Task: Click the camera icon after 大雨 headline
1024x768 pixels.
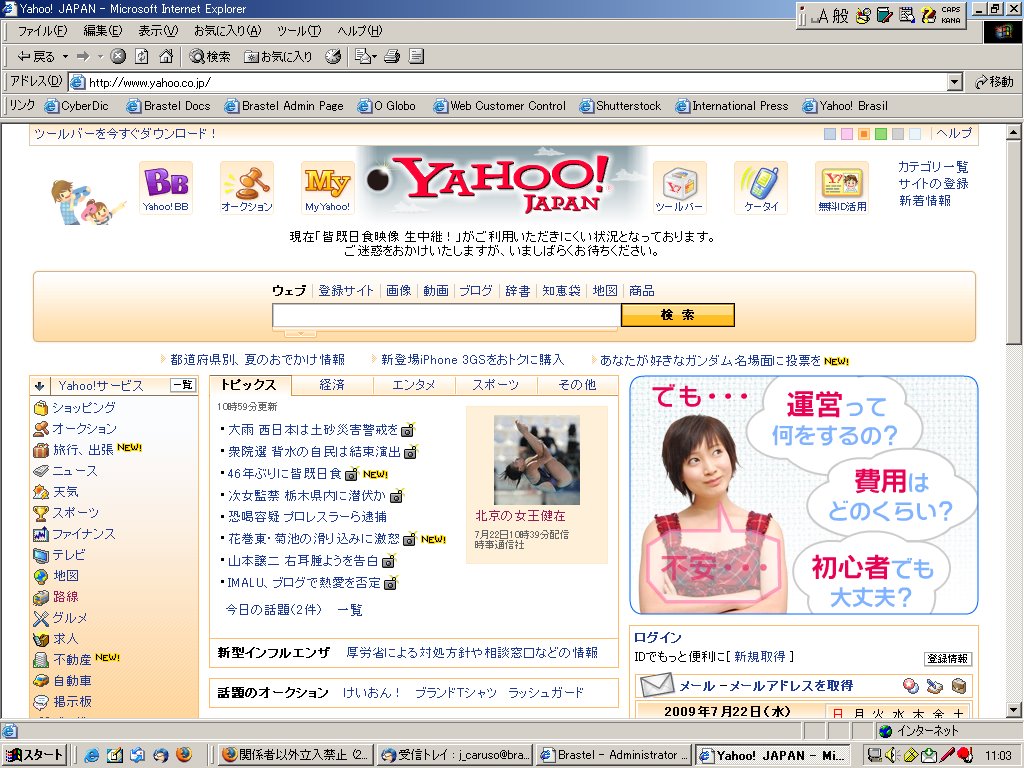Action: pyautogui.click(x=408, y=430)
